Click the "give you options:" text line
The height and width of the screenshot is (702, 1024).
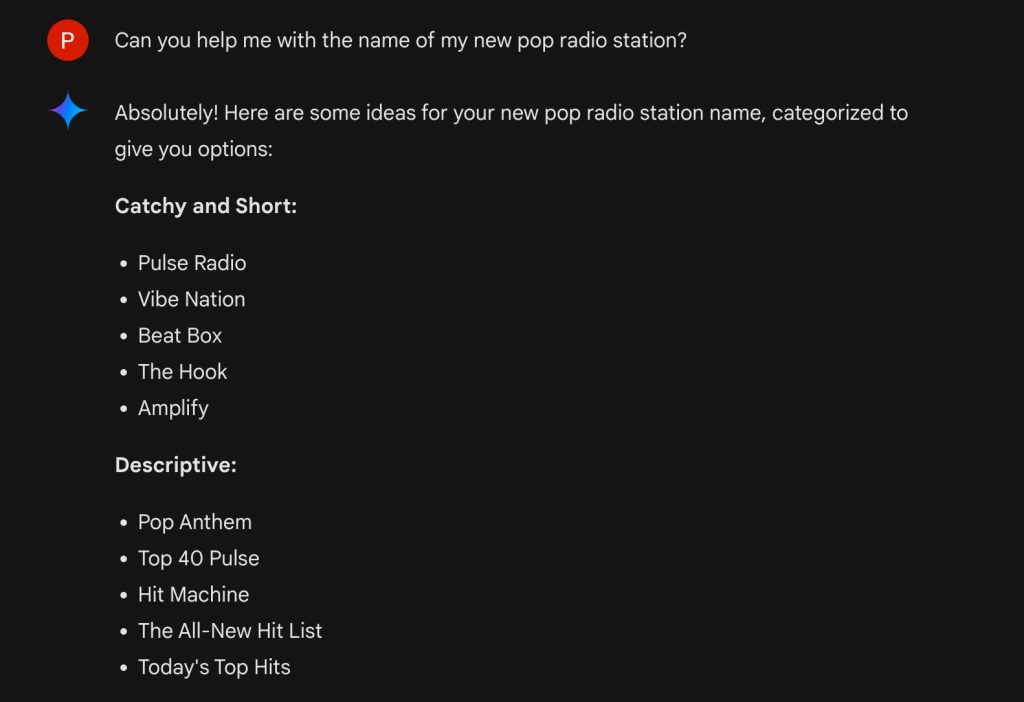click(193, 150)
